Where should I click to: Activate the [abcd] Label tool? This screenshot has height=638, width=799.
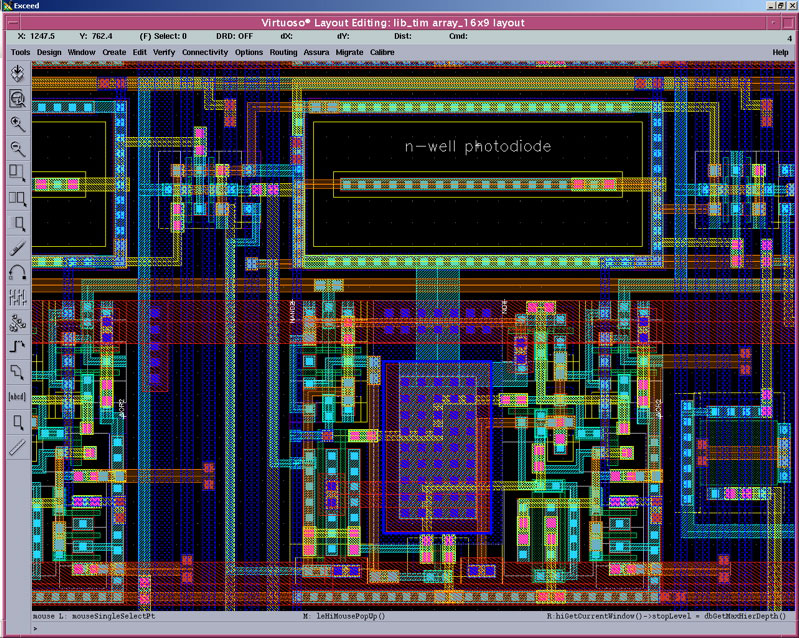[x=17, y=397]
